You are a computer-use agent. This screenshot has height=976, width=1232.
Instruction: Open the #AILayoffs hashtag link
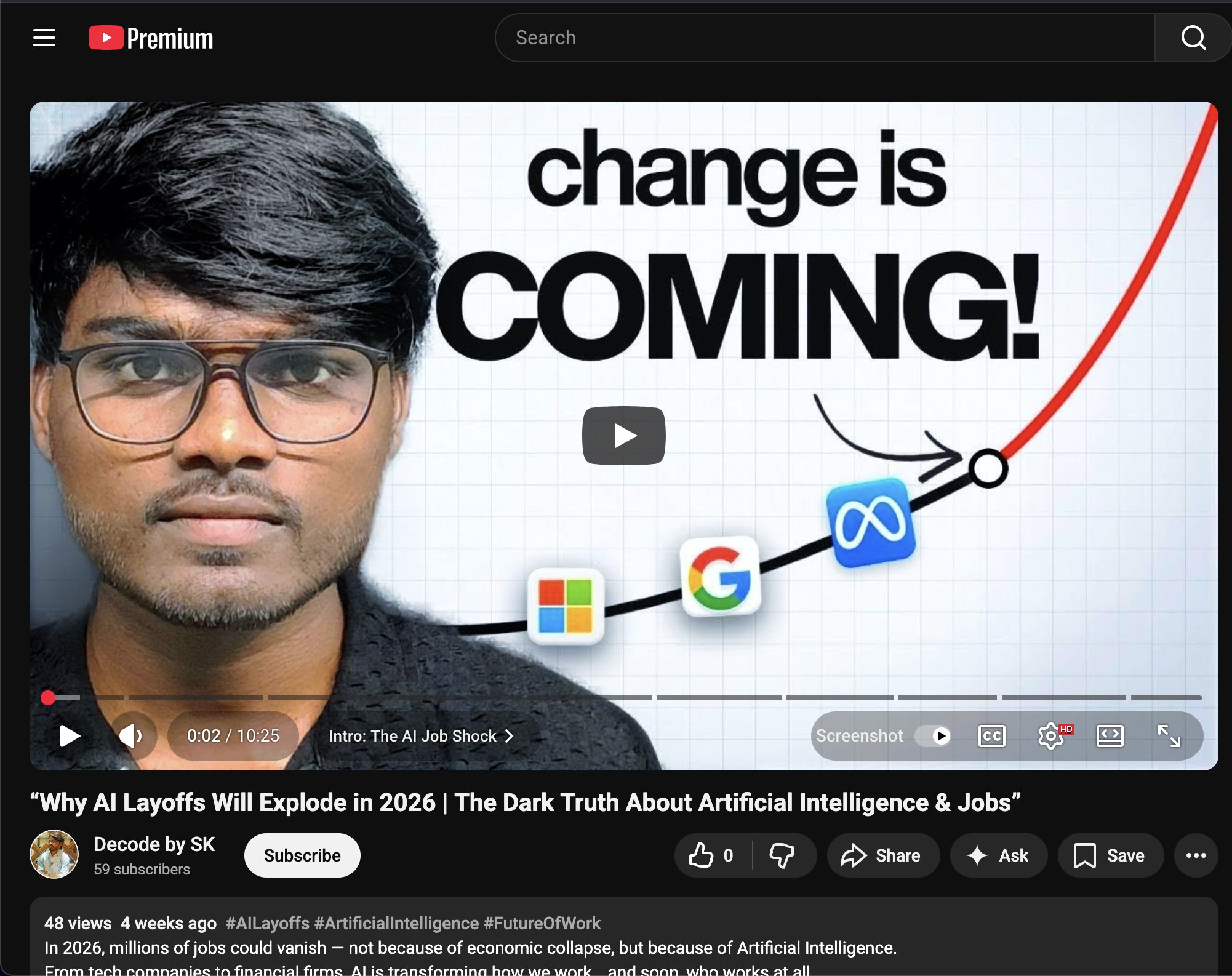[267, 923]
